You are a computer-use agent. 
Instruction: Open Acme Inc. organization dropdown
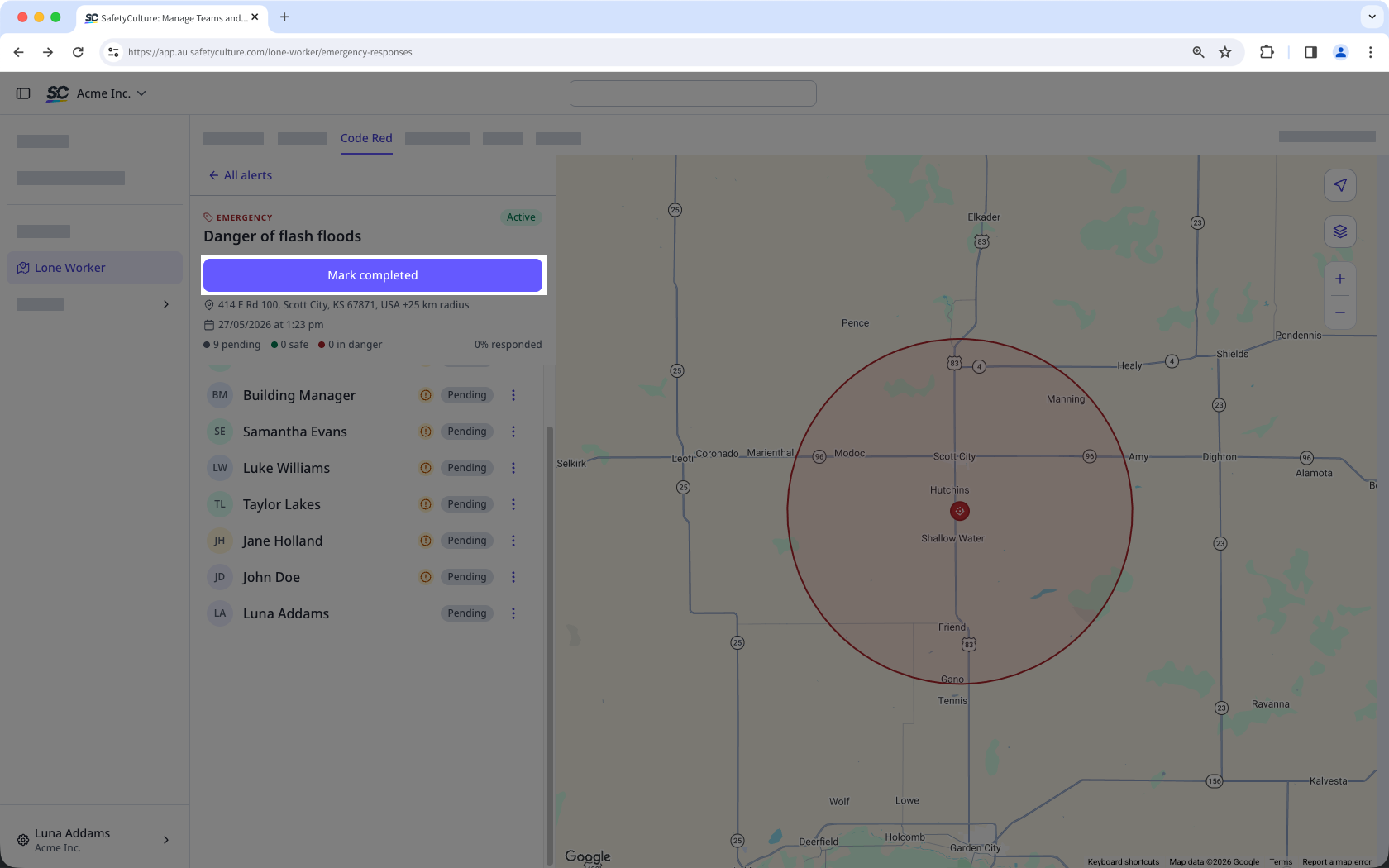112,93
